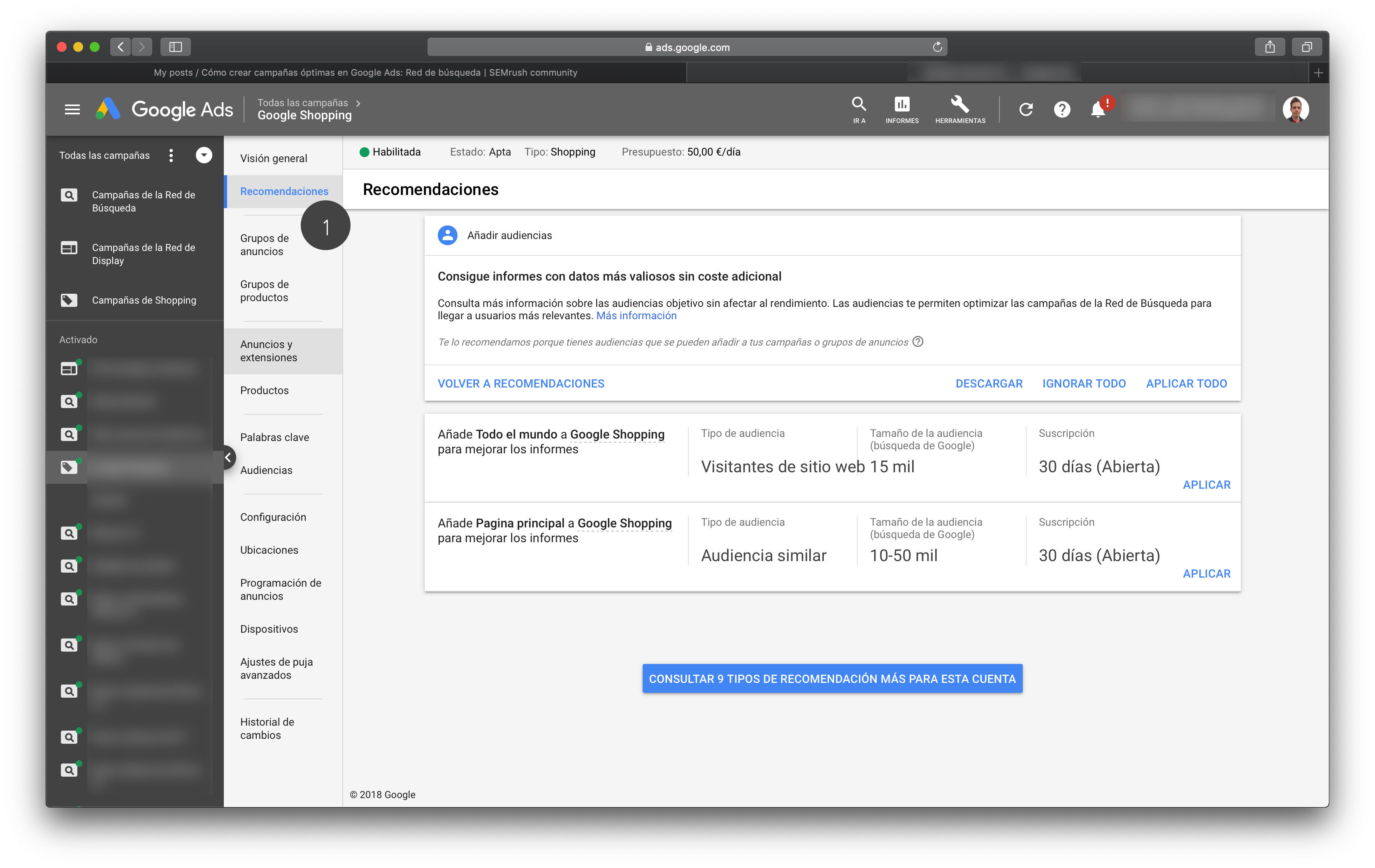Click the Google Ads logo
Image resolution: width=1375 pixels, height=868 pixels.
(165, 109)
